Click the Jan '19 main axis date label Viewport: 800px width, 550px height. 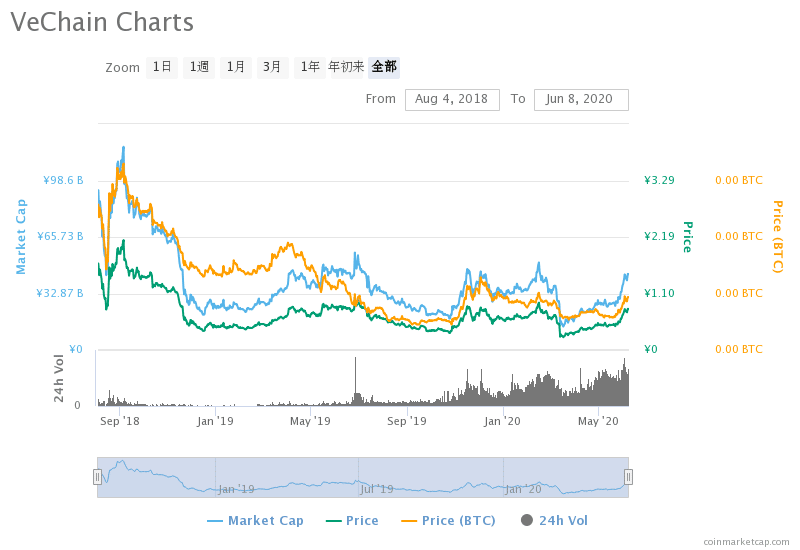pyautogui.click(x=215, y=421)
